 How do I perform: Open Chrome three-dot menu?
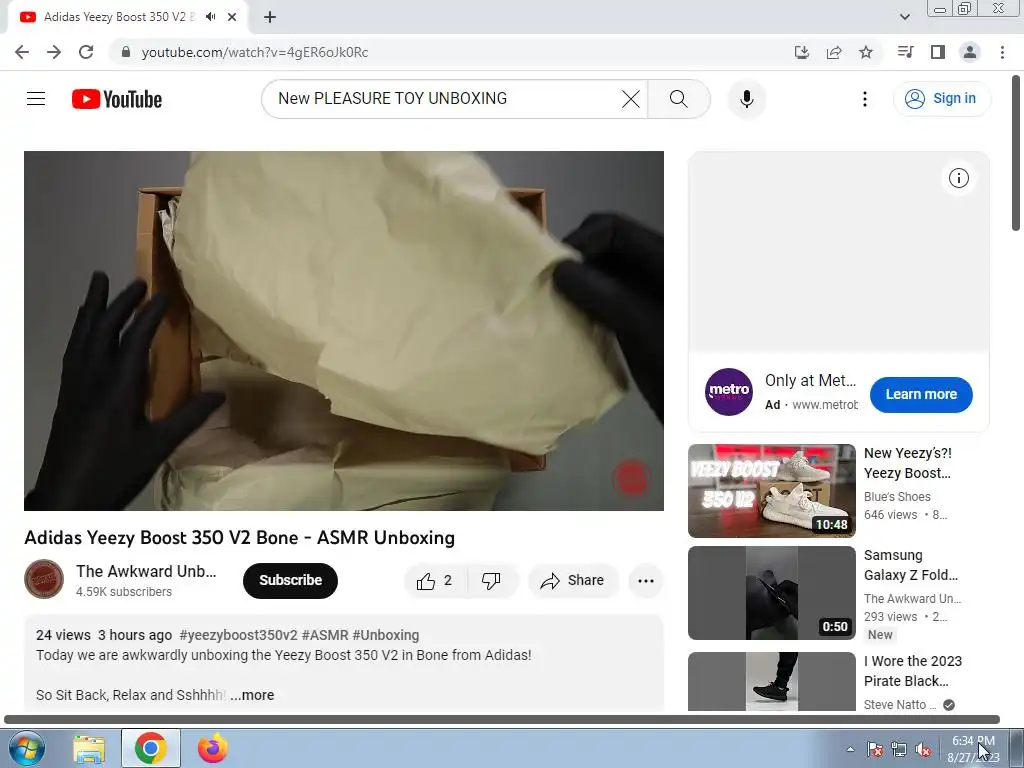click(x=1002, y=52)
